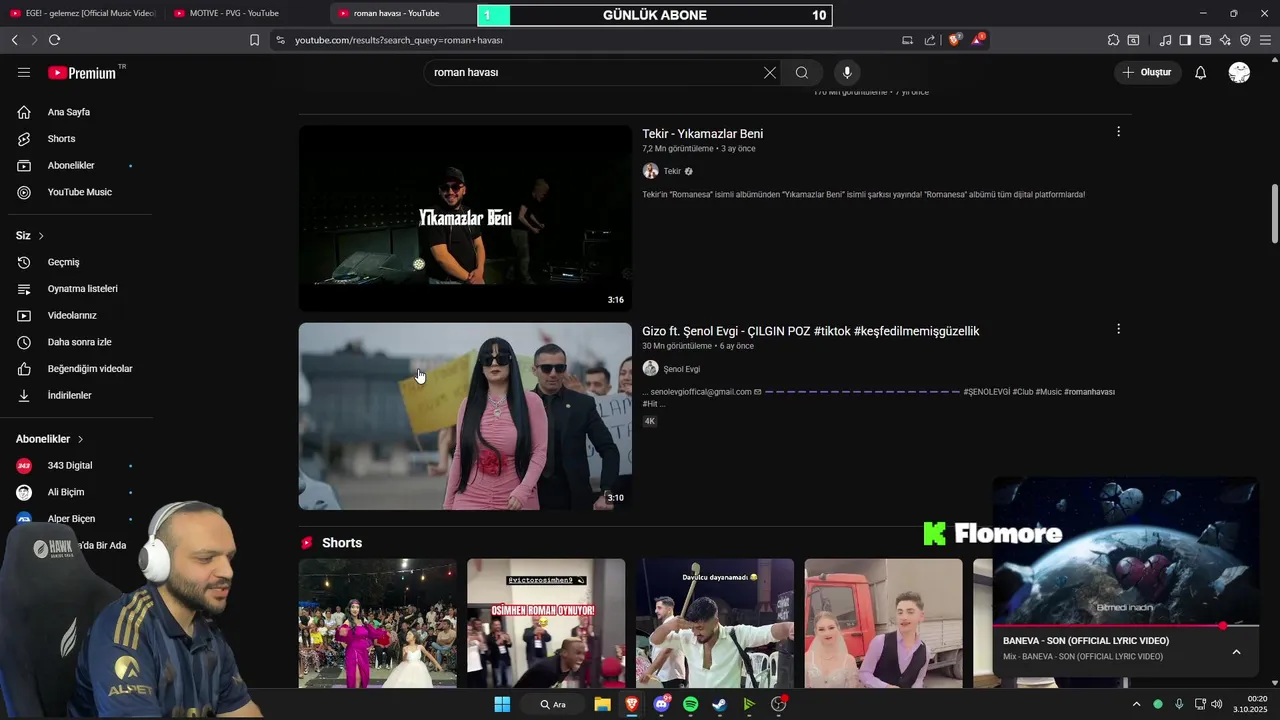Show hidden system tray icons chevron
Screen dimensions: 1280x720
pyautogui.click(x=1136, y=704)
